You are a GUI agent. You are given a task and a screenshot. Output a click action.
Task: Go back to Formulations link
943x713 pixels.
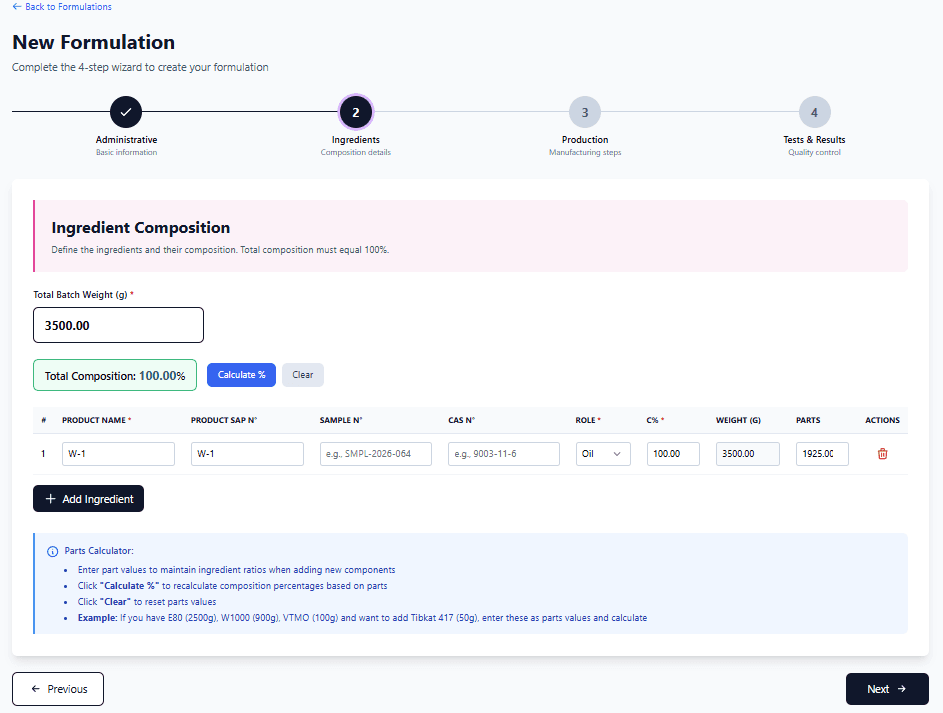(x=62, y=7)
